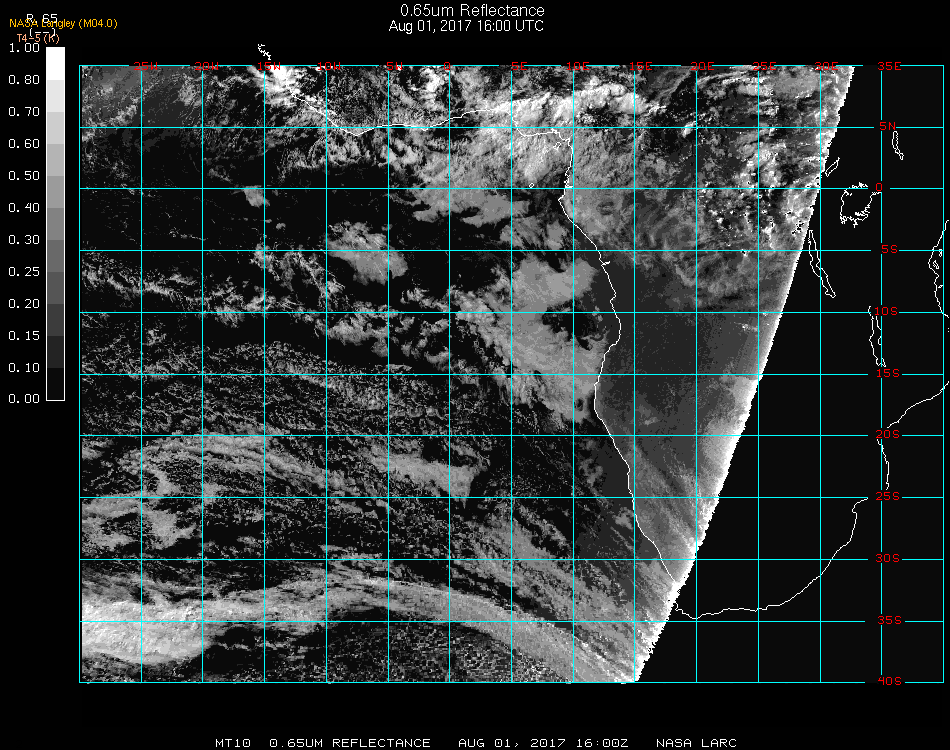
Task: Click the 25S latitude label
Action: click(x=888, y=497)
